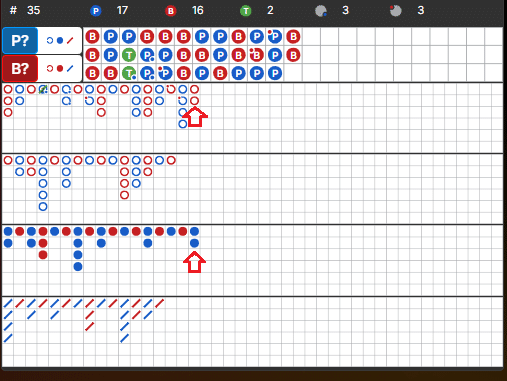Click bottom circle of big eye road's four-deep red column
The height and width of the screenshot is (381, 507).
[124, 195]
